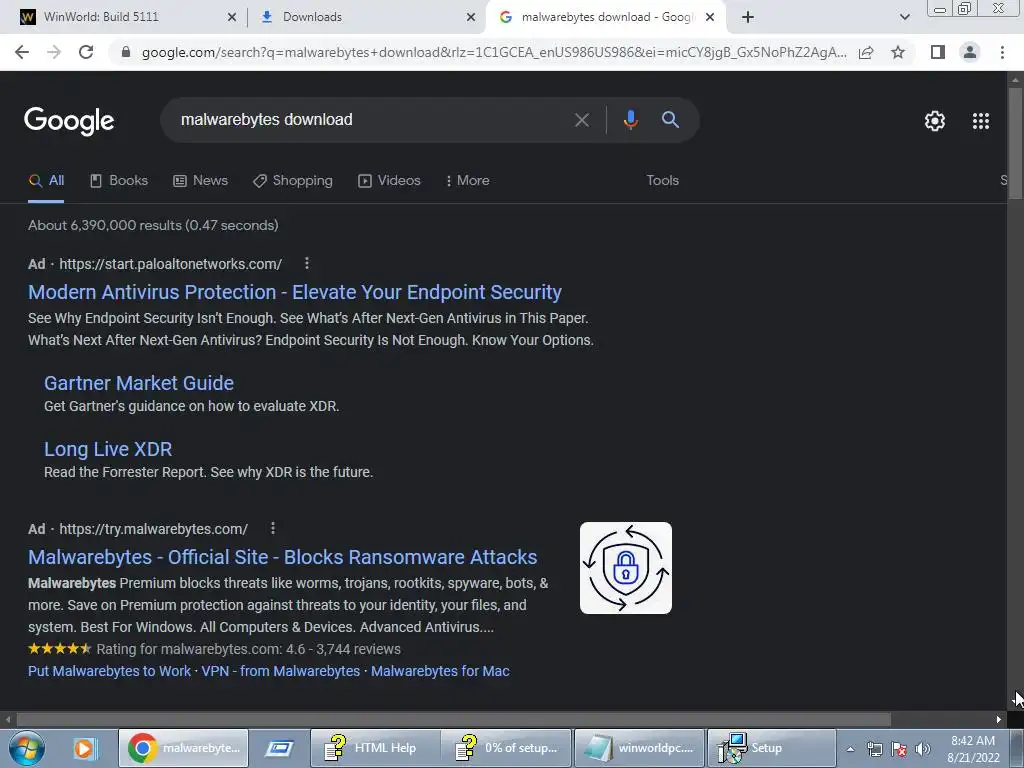Open the Google apps grid
The width and height of the screenshot is (1024, 768).
point(981,121)
